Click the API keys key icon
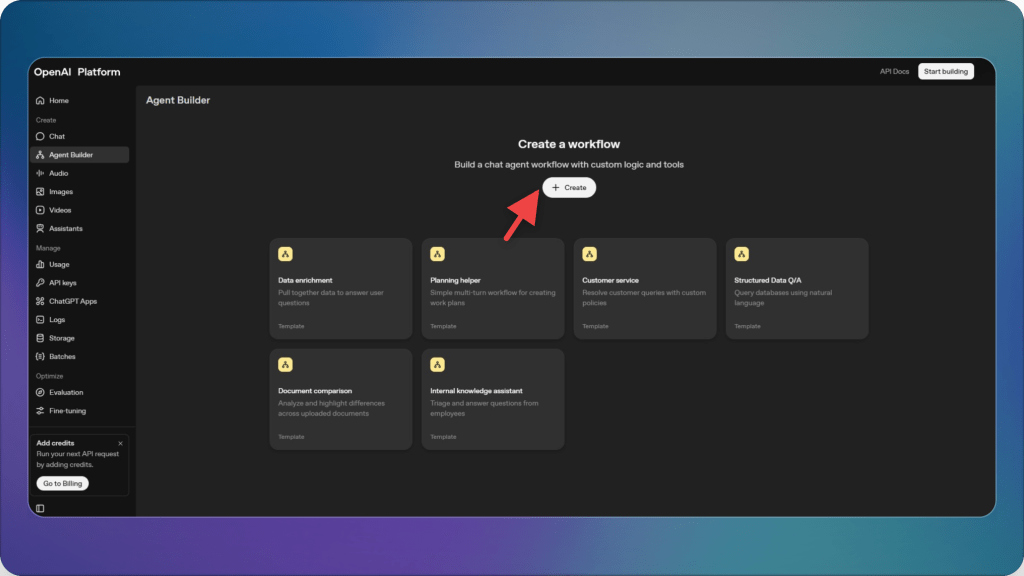 click(40, 283)
